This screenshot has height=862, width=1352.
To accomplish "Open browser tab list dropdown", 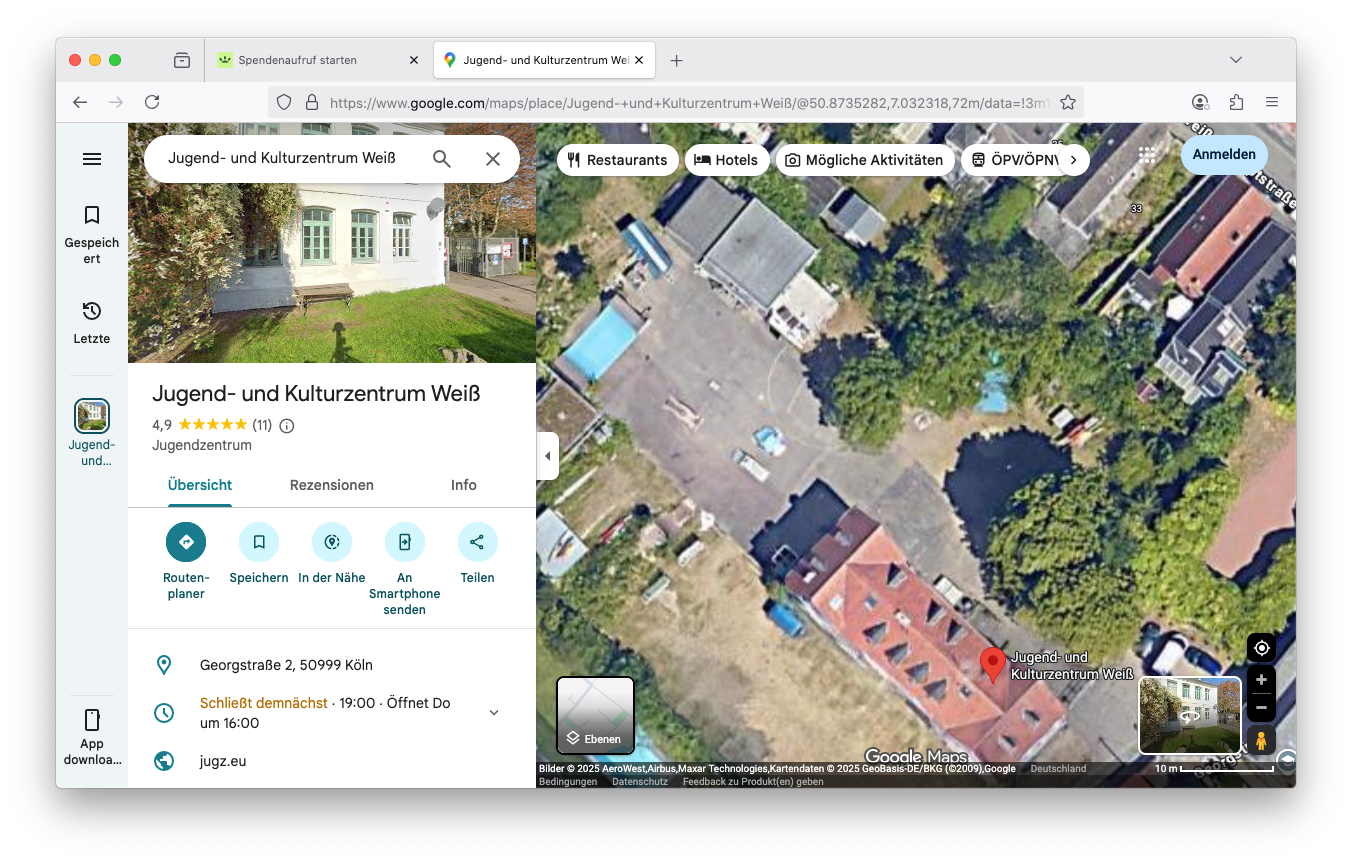I will coord(1236,60).
